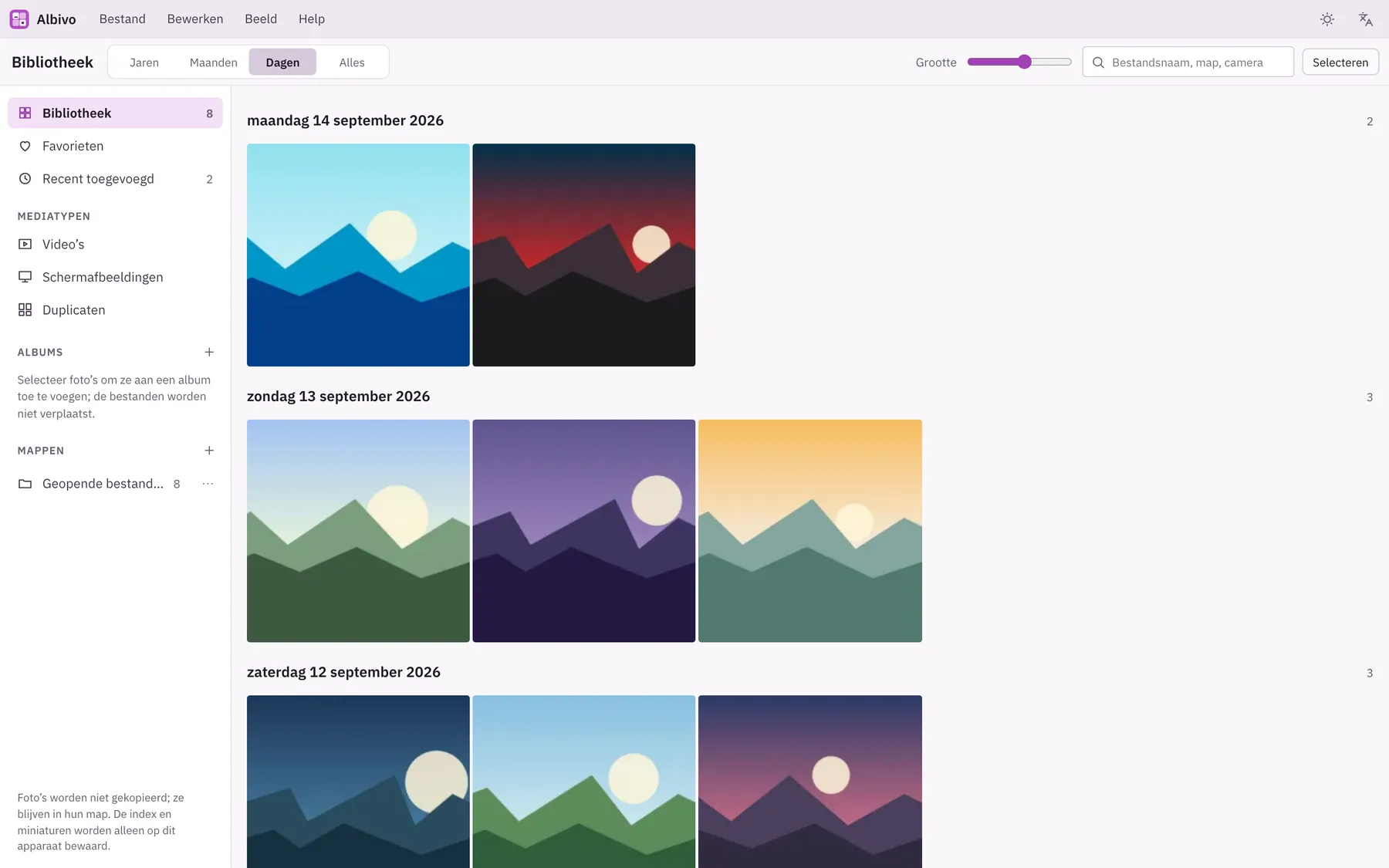Open Duplicaten in the sidebar

[x=115, y=310]
